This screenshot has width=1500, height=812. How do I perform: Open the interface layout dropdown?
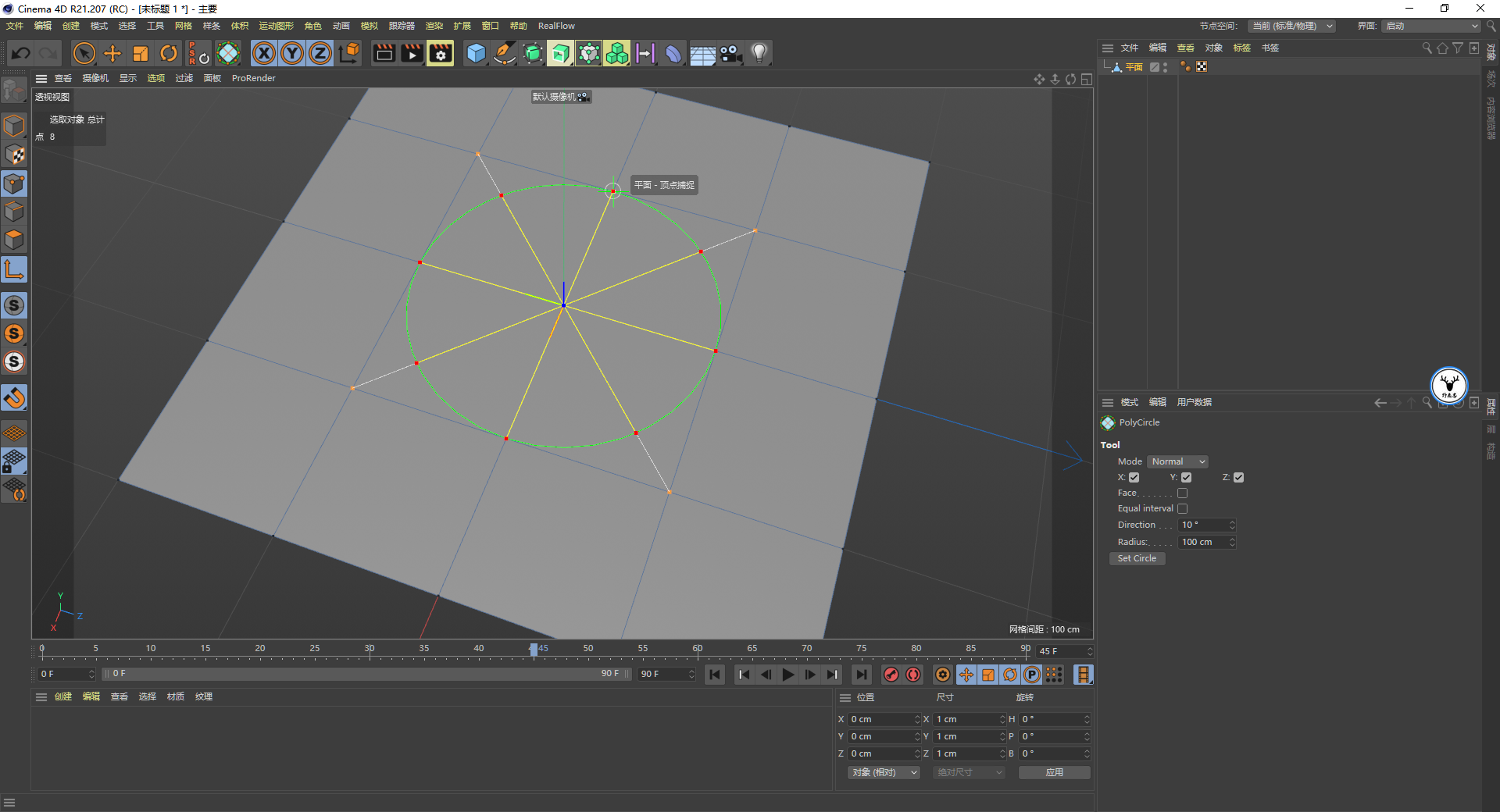pyautogui.click(x=1431, y=26)
